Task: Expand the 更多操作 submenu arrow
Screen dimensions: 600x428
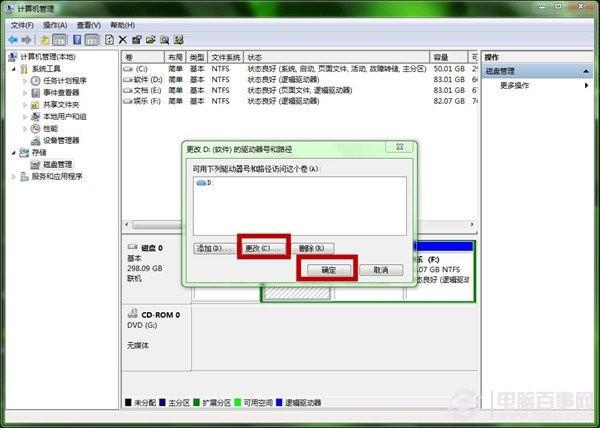Action: pyautogui.click(x=587, y=86)
